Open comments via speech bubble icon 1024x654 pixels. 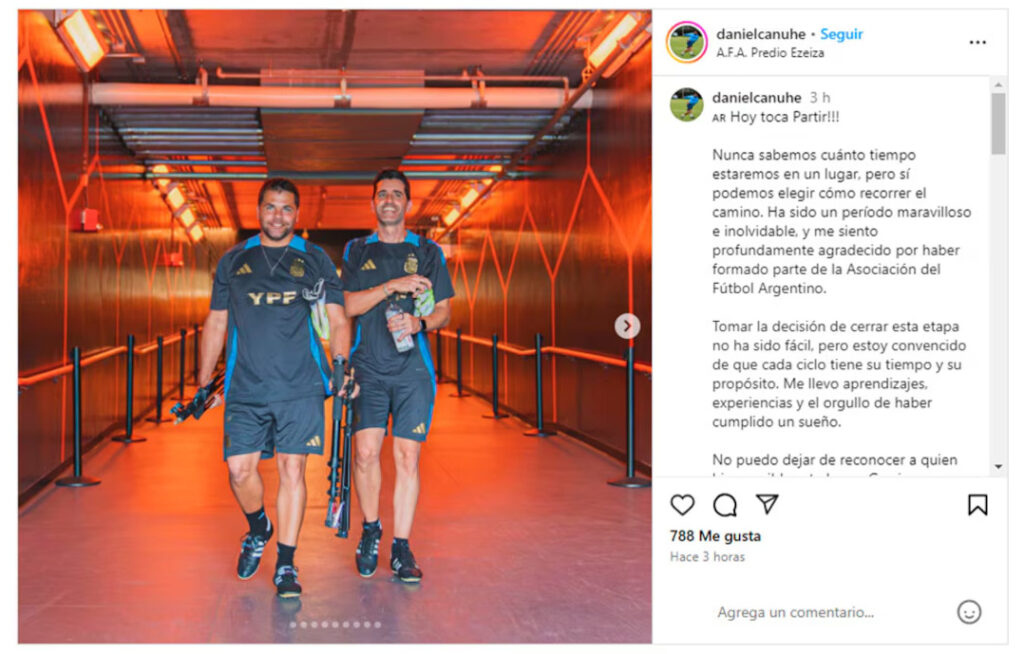pyautogui.click(x=725, y=505)
